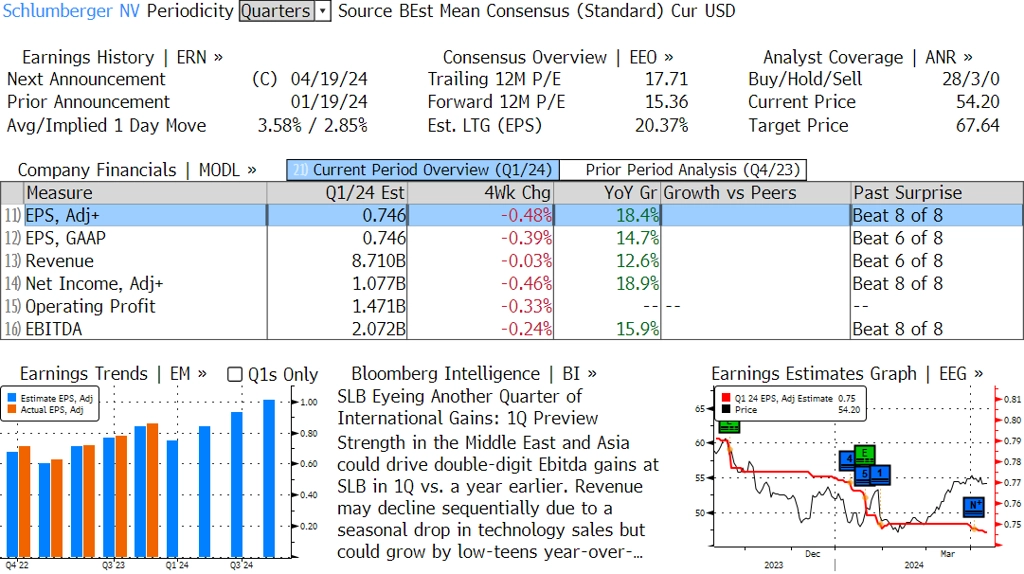The height and width of the screenshot is (574, 1024).
Task: Click the Q1/24 Est column header
Action: coord(337,193)
